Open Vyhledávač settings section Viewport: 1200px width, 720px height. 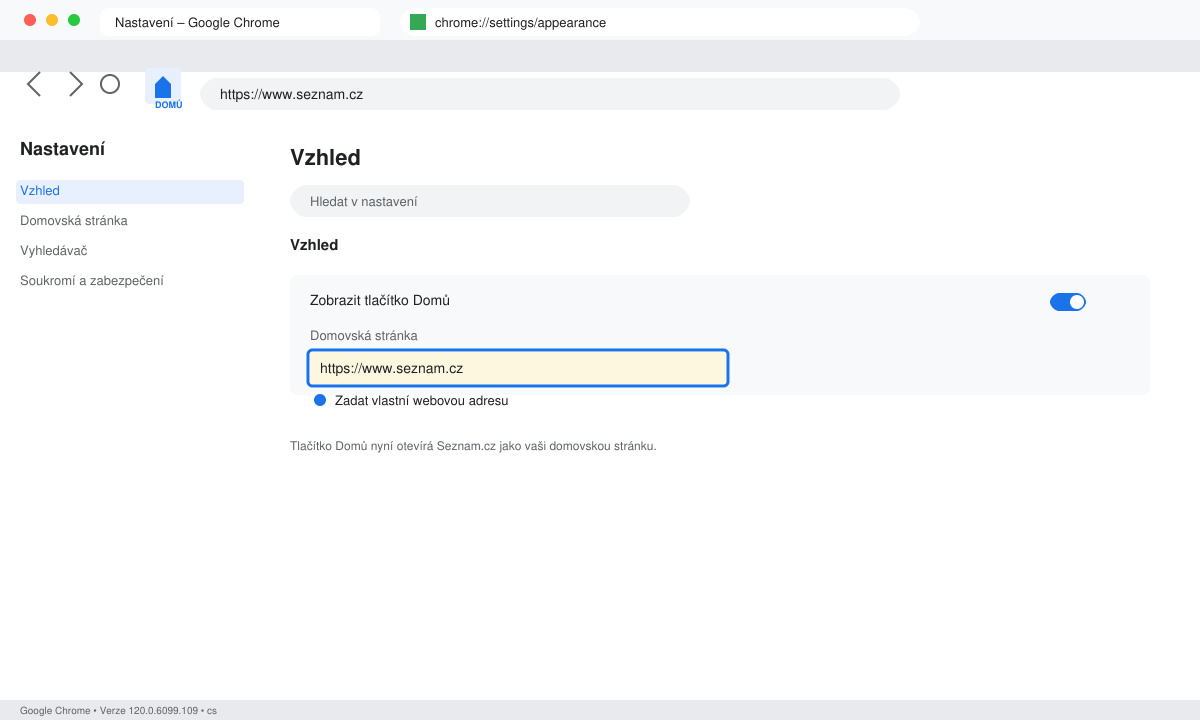(54, 251)
